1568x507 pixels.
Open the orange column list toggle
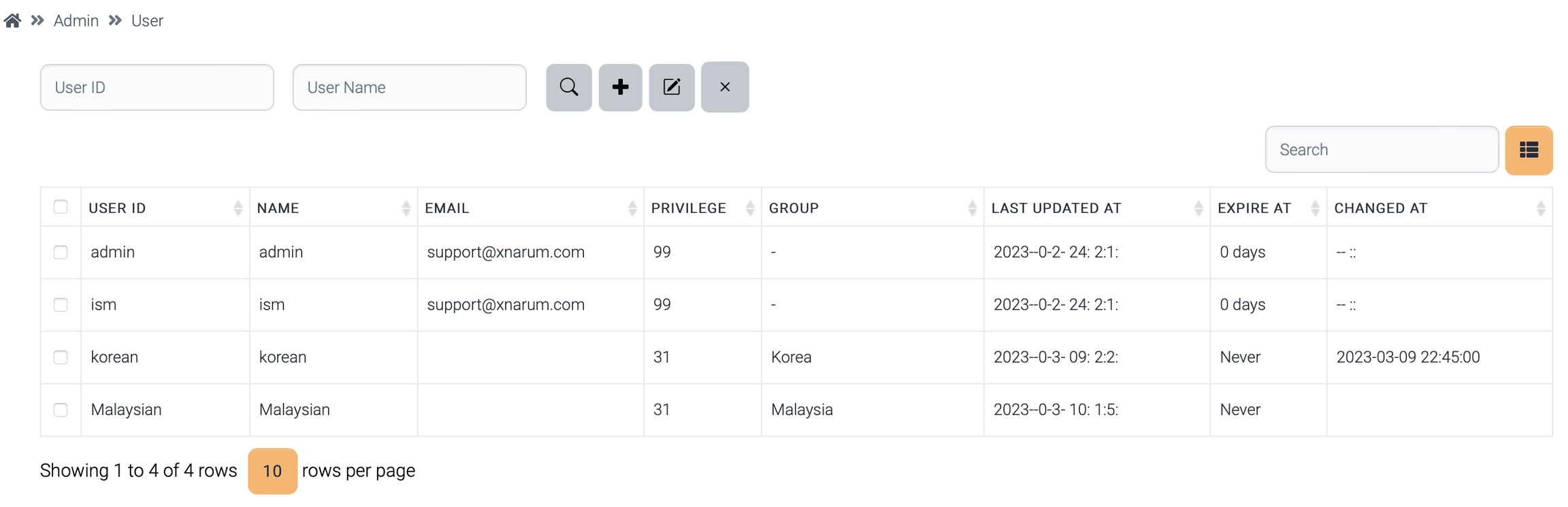pyautogui.click(x=1529, y=150)
